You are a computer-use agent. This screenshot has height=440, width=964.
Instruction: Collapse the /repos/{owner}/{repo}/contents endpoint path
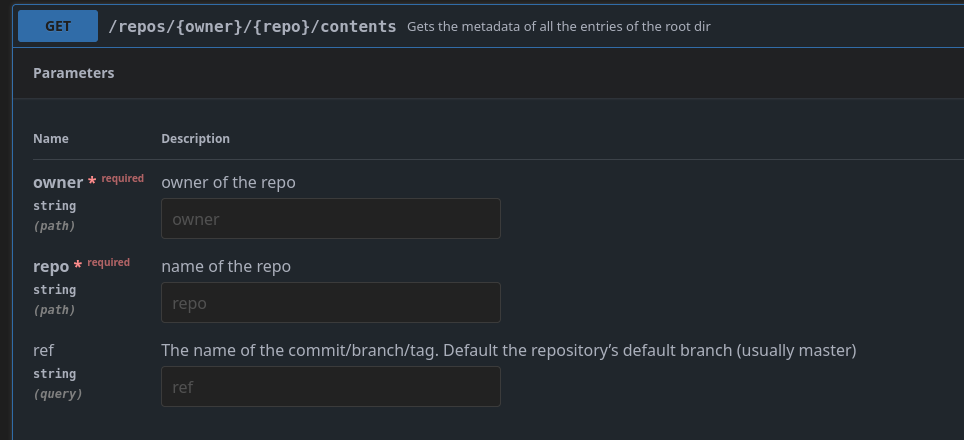coord(252,26)
